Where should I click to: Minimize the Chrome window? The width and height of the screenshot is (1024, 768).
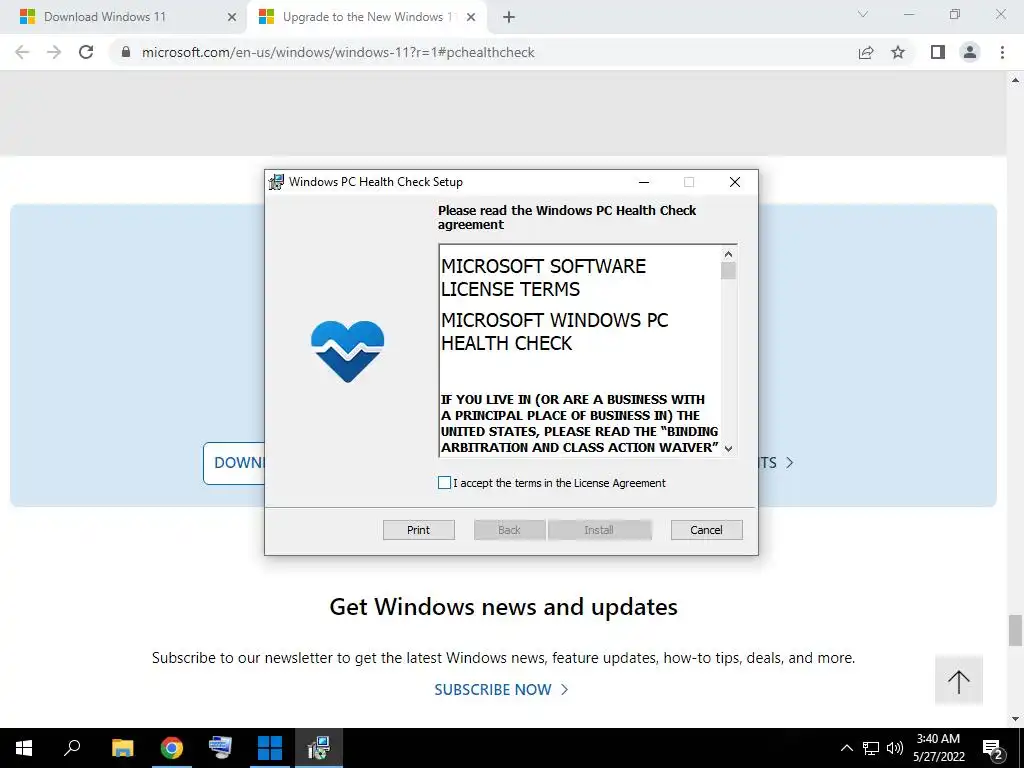pyautogui.click(x=909, y=14)
